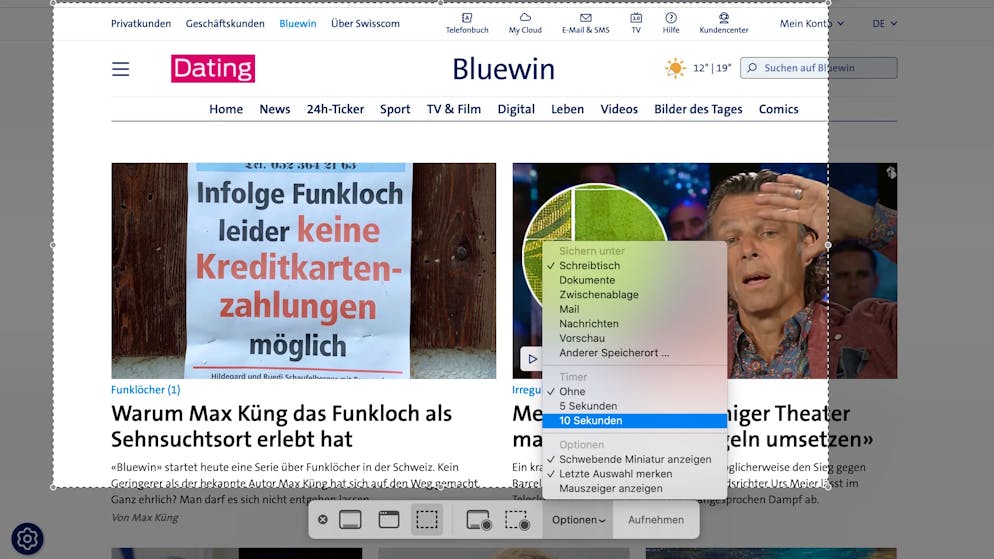
Task: Go to the News tab
Action: 274,109
